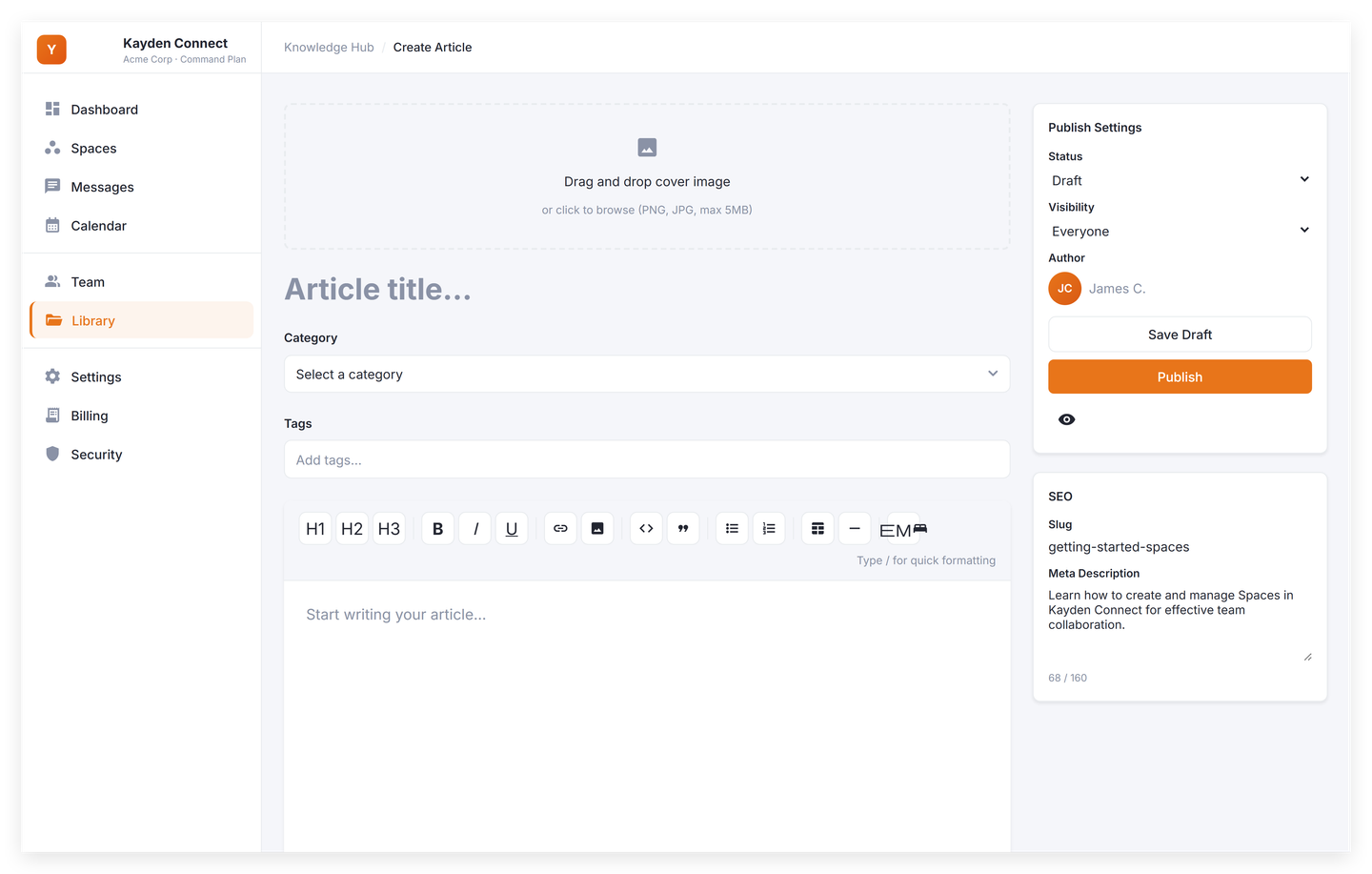
Task: Open the Team page
Action: coord(141,282)
